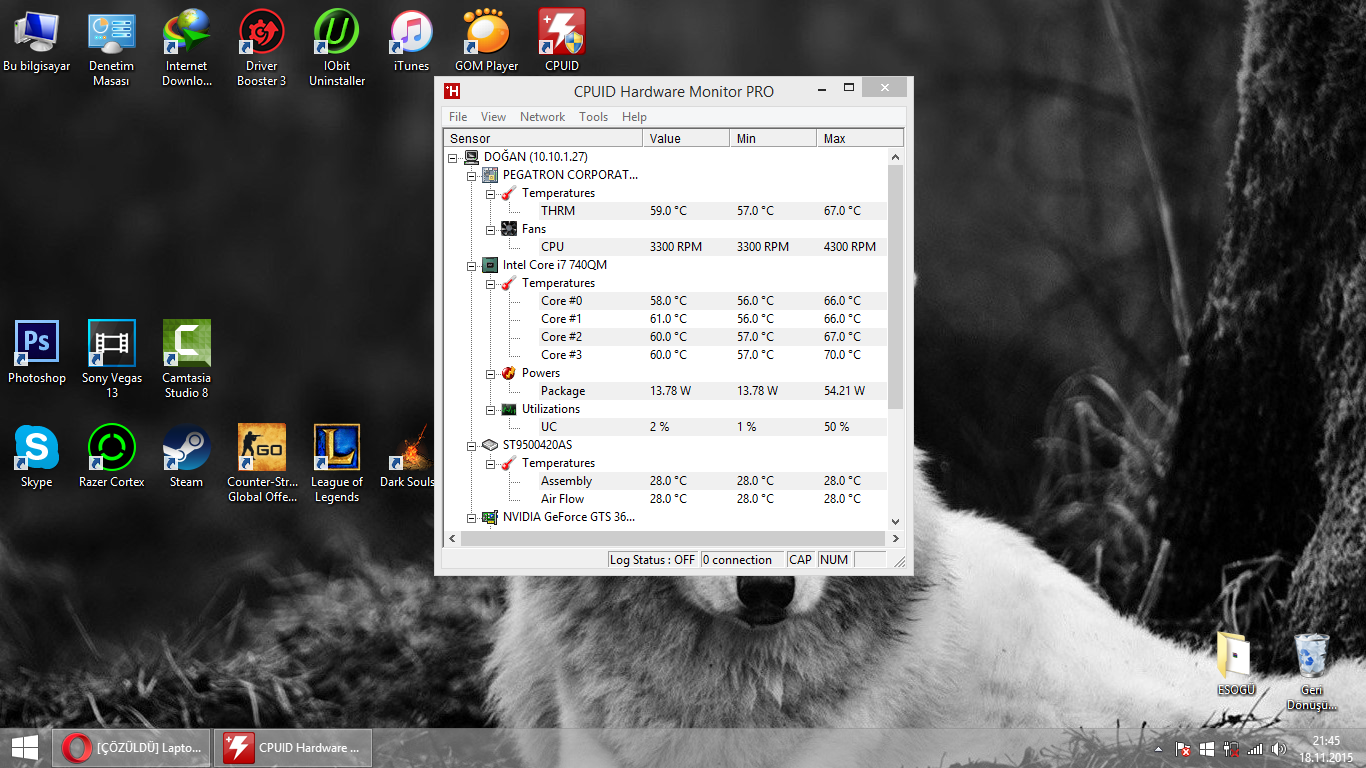Select ESOGÜ folder on desktop

pyautogui.click(x=1236, y=663)
